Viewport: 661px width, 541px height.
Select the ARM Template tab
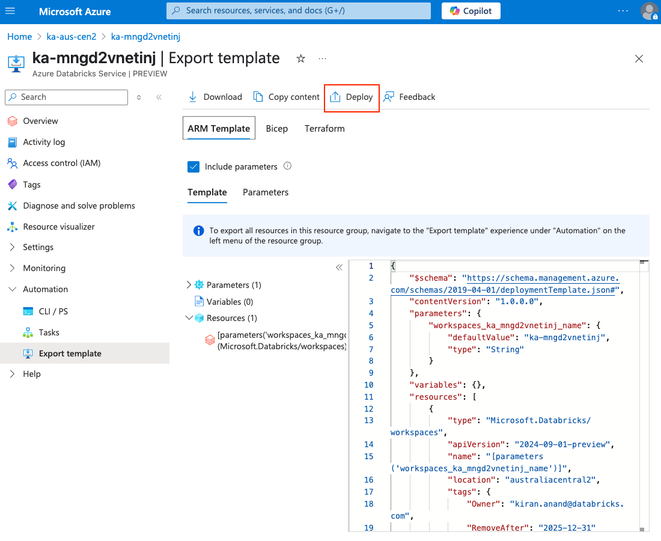click(219, 128)
